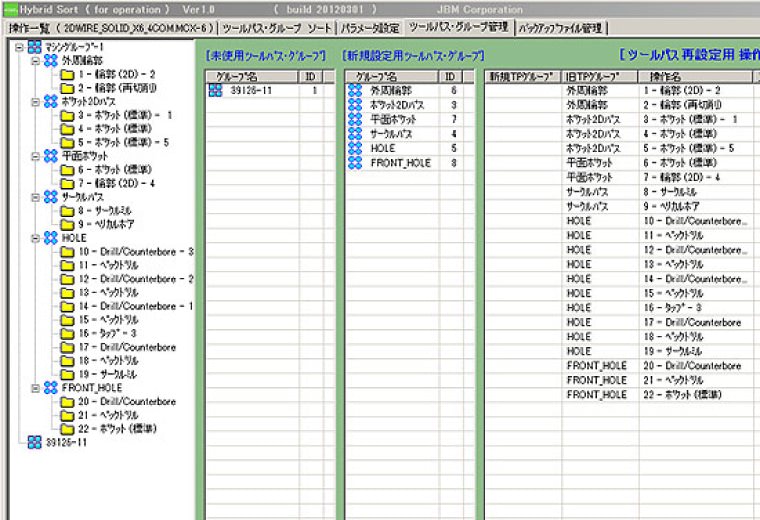
Task: Collapse the FRONT_HOLE tree node
Action: tap(35, 387)
